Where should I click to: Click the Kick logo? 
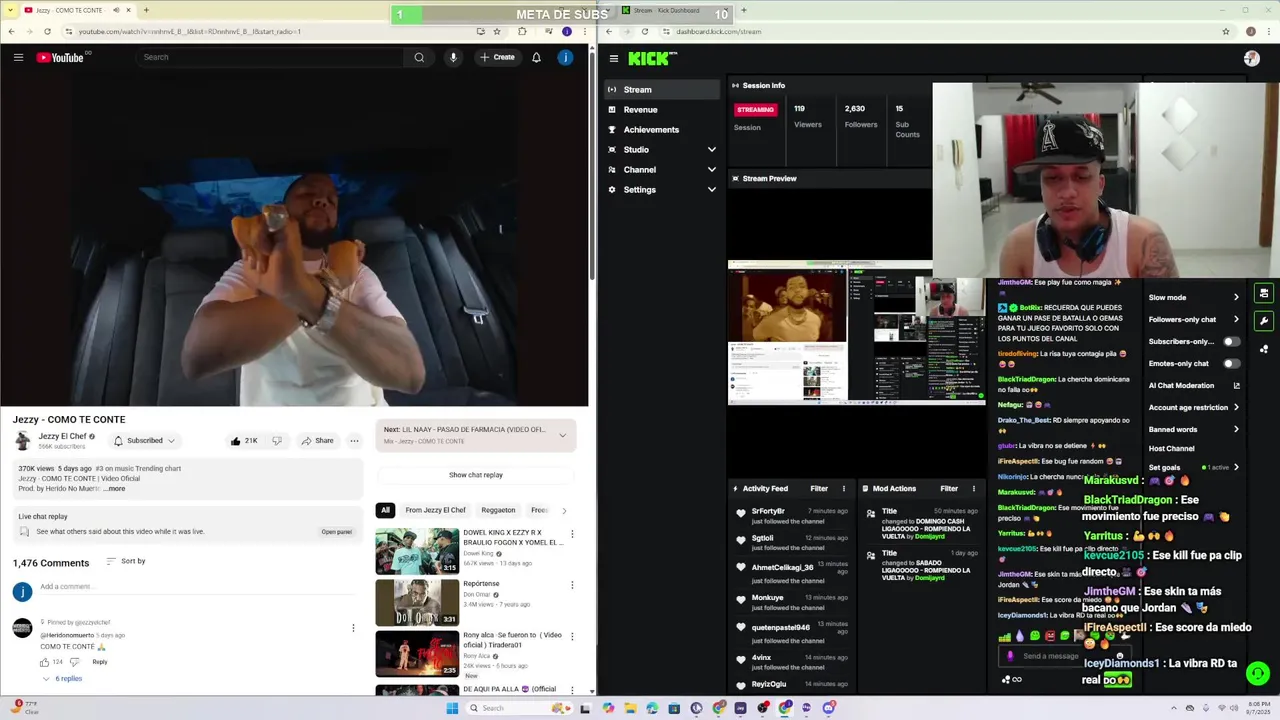click(x=652, y=59)
